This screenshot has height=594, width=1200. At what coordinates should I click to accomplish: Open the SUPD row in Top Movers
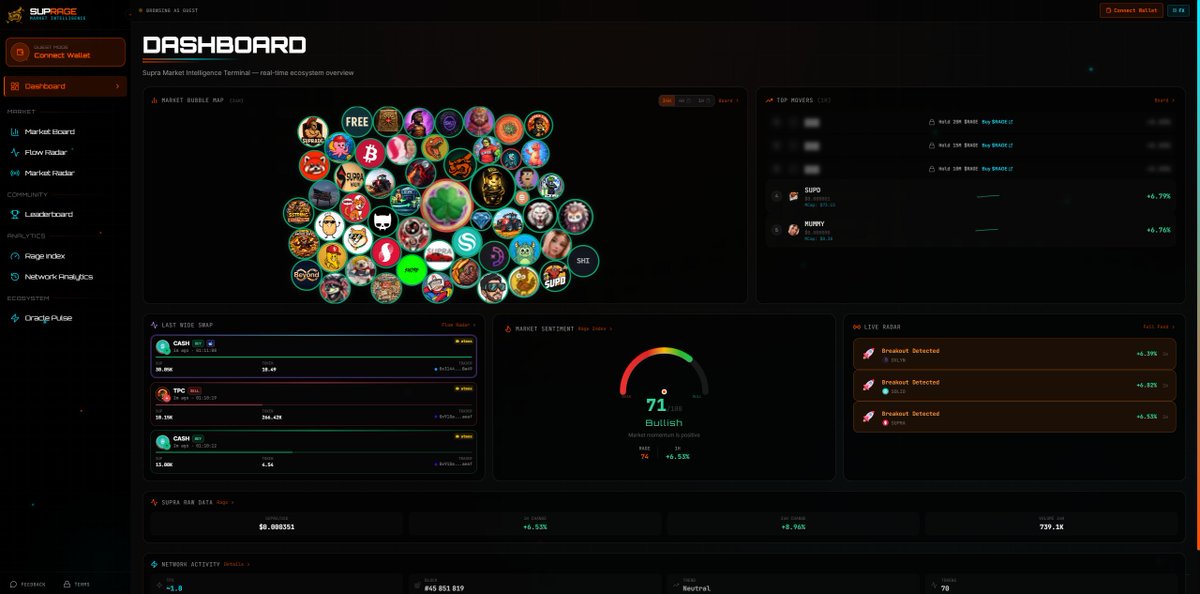click(970, 196)
